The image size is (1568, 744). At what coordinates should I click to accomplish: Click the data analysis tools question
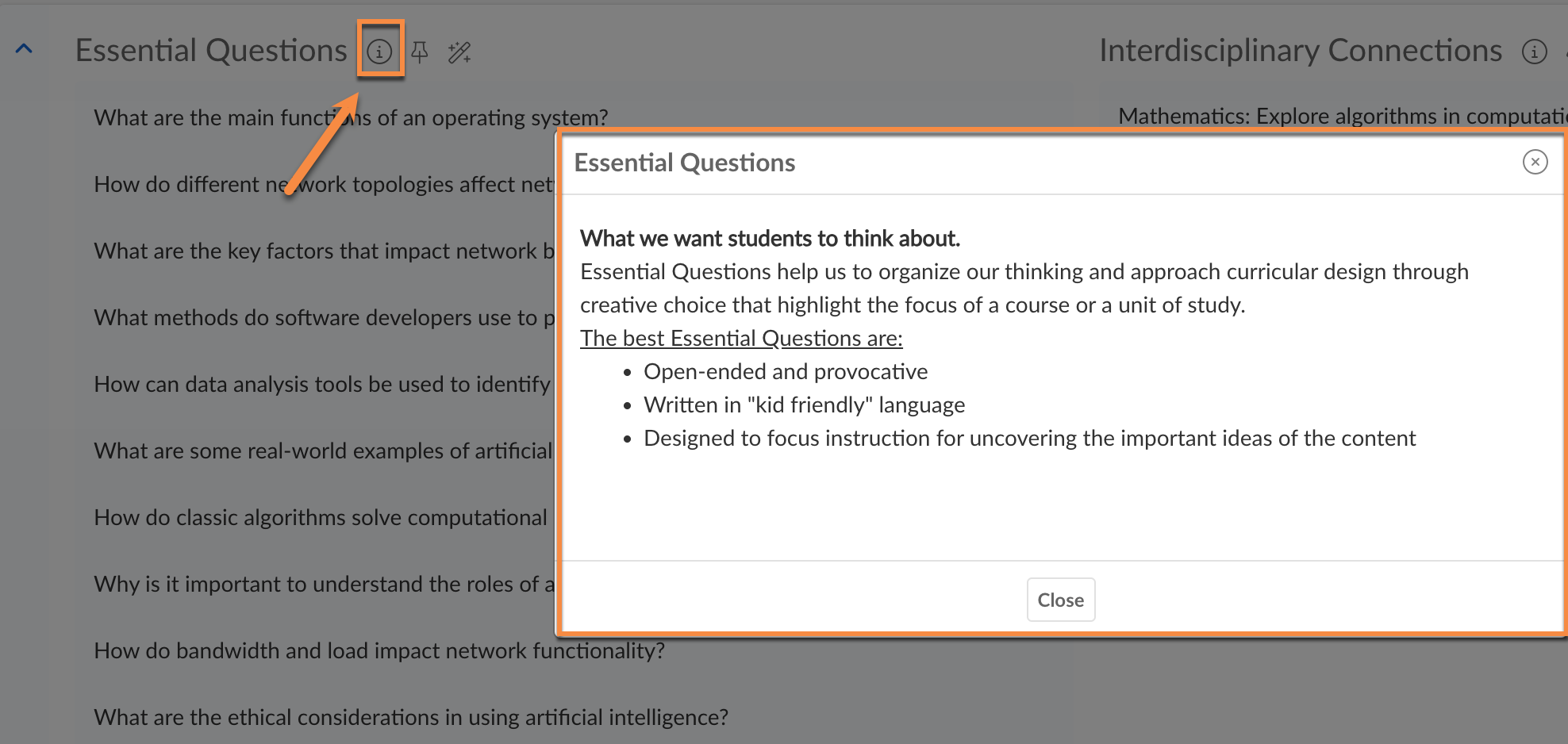[x=321, y=384]
